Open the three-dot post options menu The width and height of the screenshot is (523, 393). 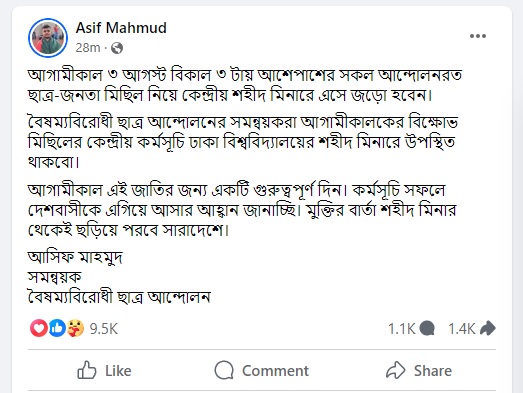tap(478, 36)
